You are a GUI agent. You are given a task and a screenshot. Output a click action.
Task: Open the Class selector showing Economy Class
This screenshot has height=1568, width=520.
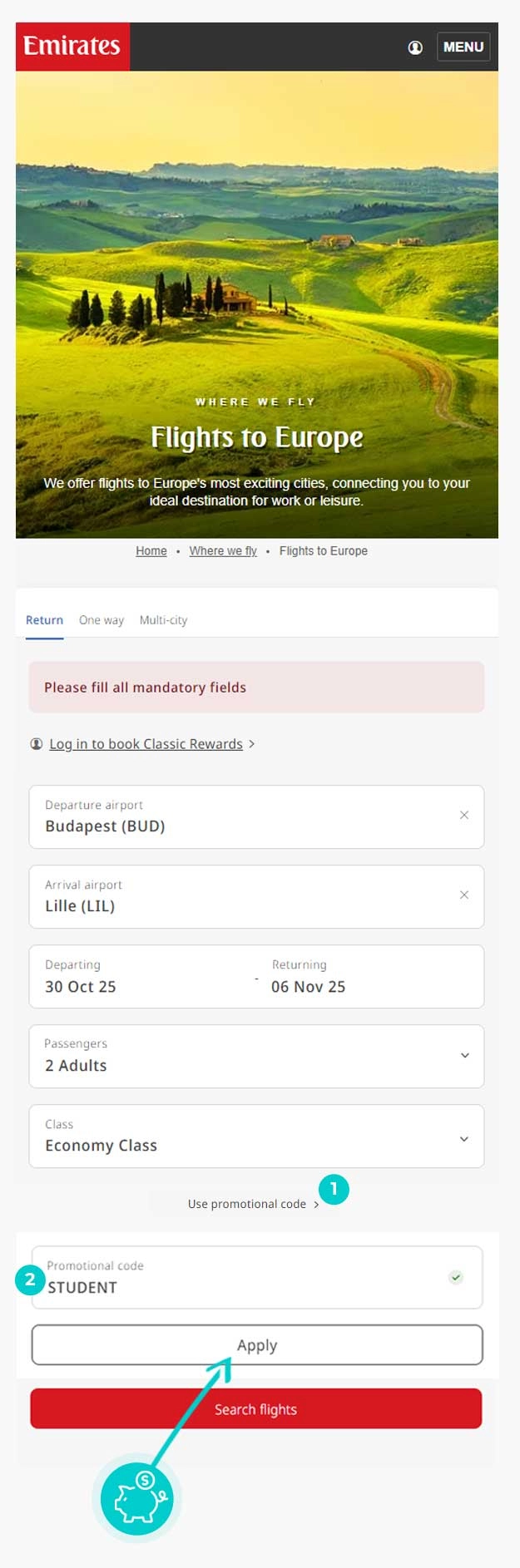coord(256,1137)
